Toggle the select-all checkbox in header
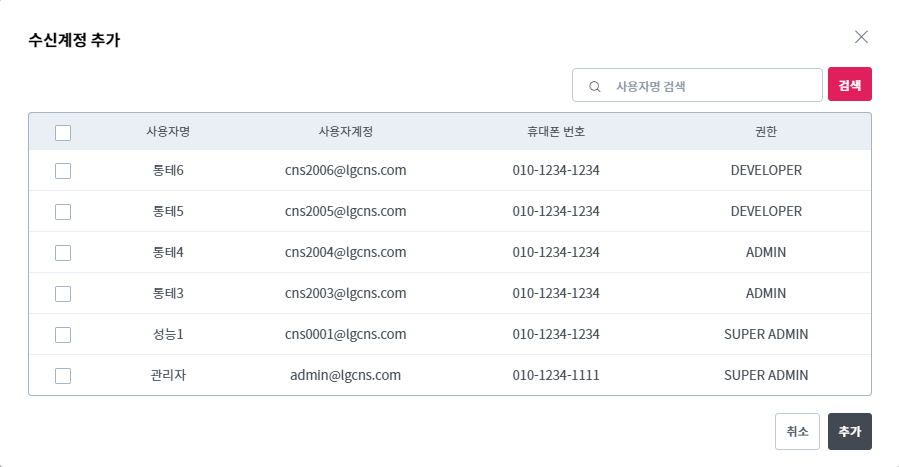 (x=63, y=132)
